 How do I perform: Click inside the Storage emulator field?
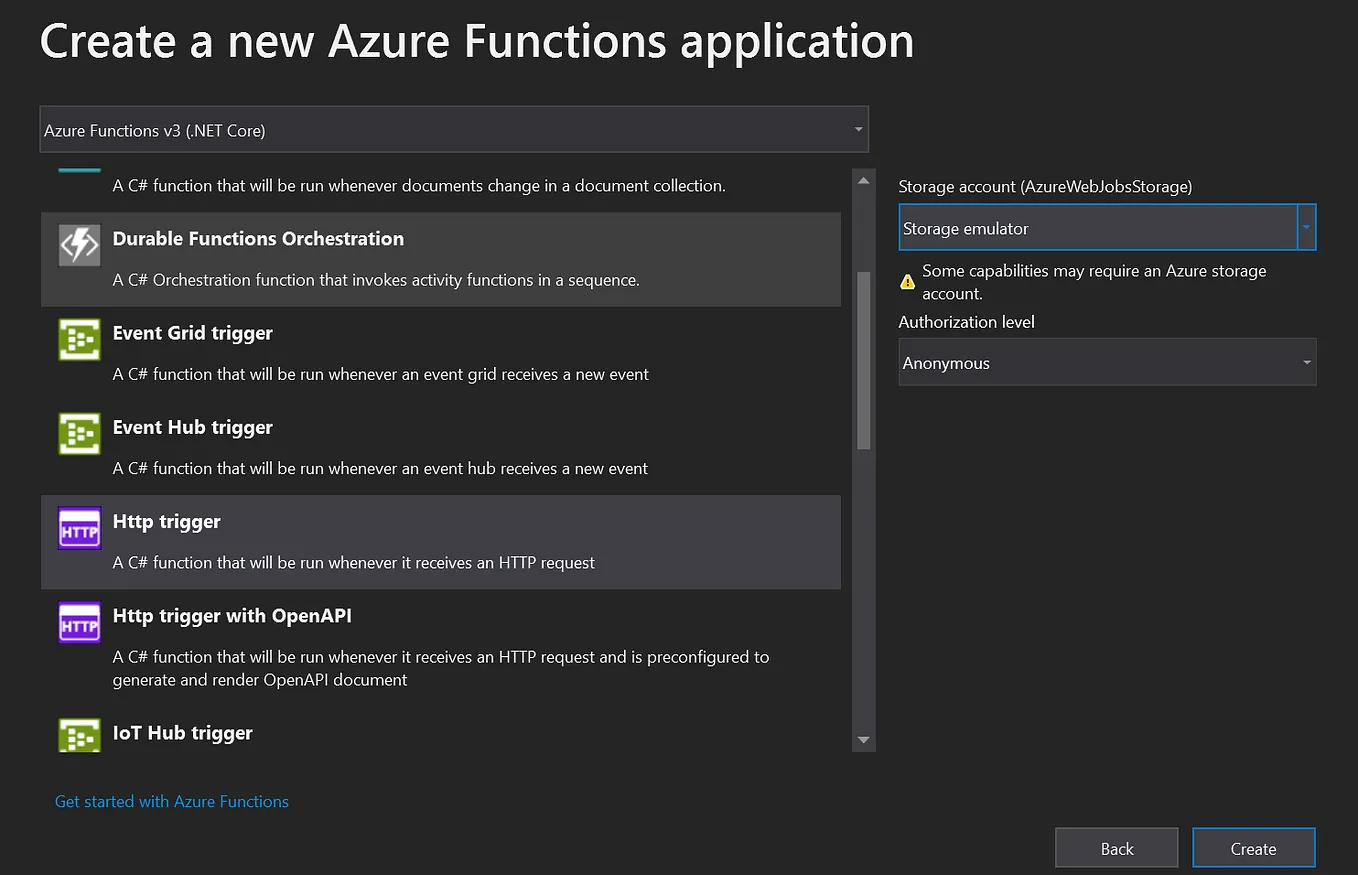1090,227
